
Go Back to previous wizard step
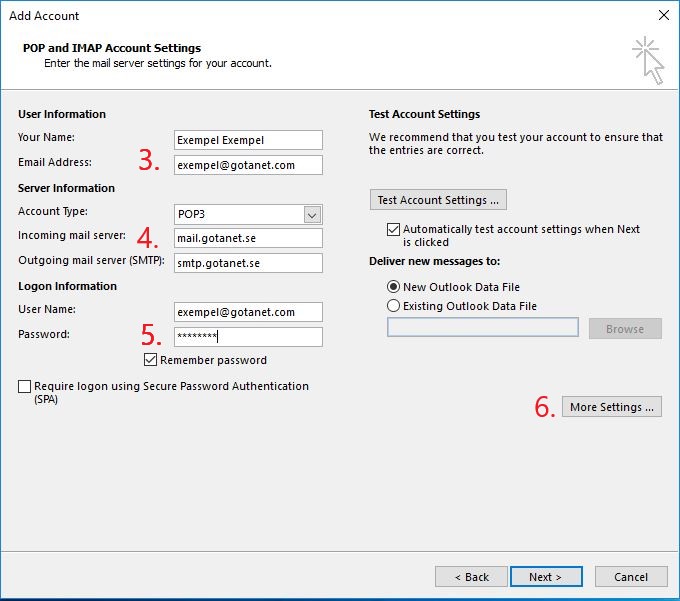click(471, 577)
